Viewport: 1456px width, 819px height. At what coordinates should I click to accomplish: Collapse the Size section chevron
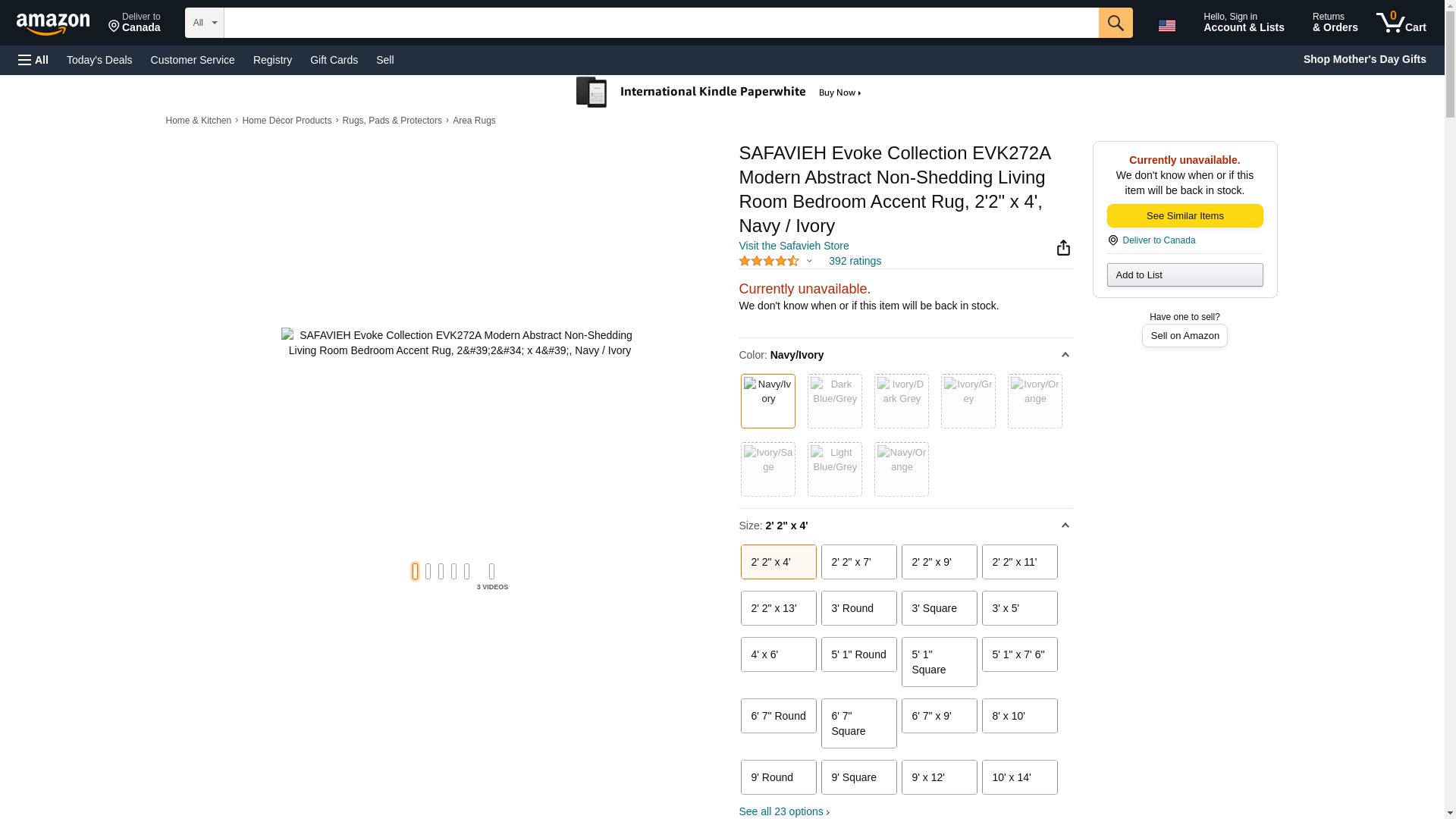tap(1065, 526)
